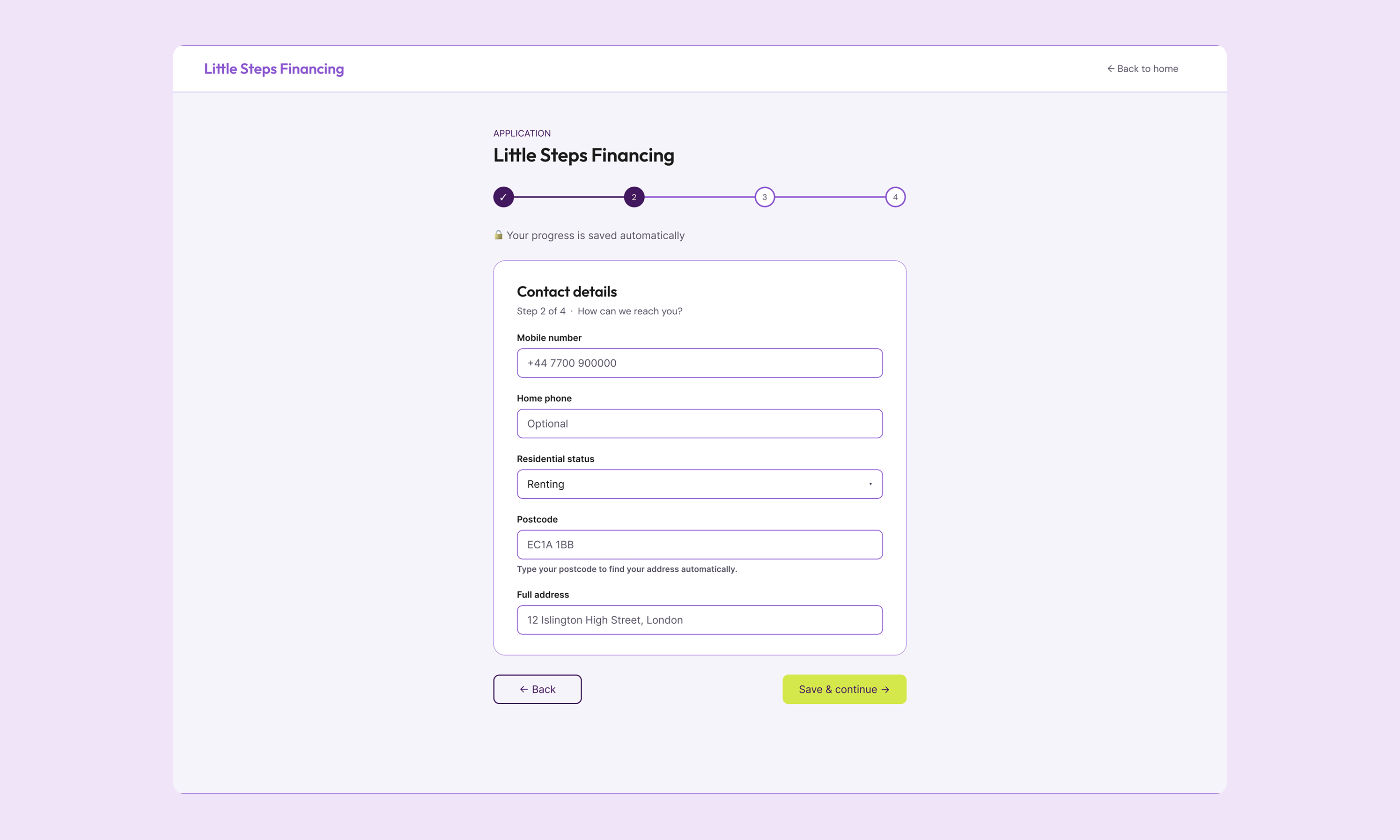
Task: Focus the Full address field
Action: point(700,620)
